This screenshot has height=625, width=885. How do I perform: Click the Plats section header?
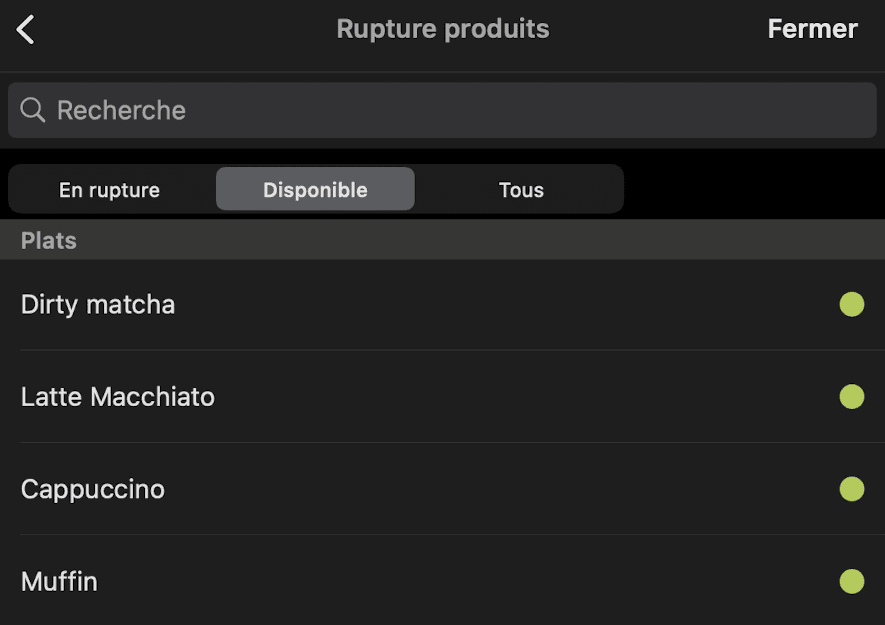48,240
